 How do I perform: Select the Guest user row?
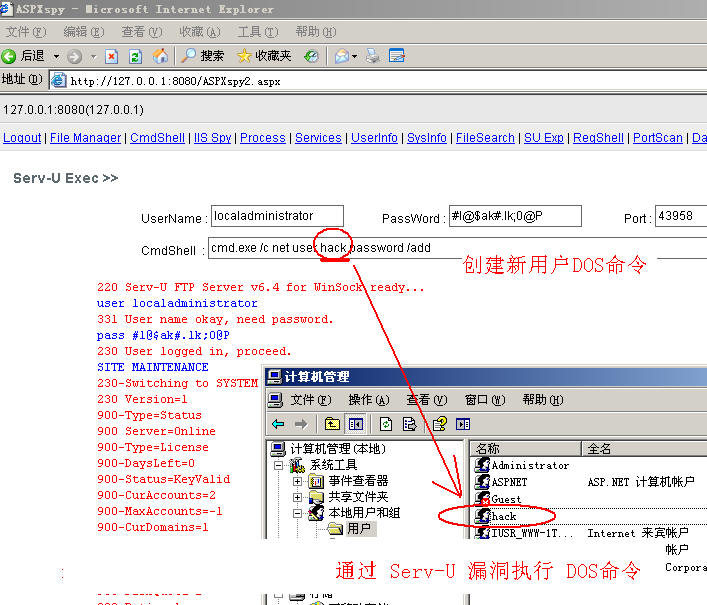point(498,499)
